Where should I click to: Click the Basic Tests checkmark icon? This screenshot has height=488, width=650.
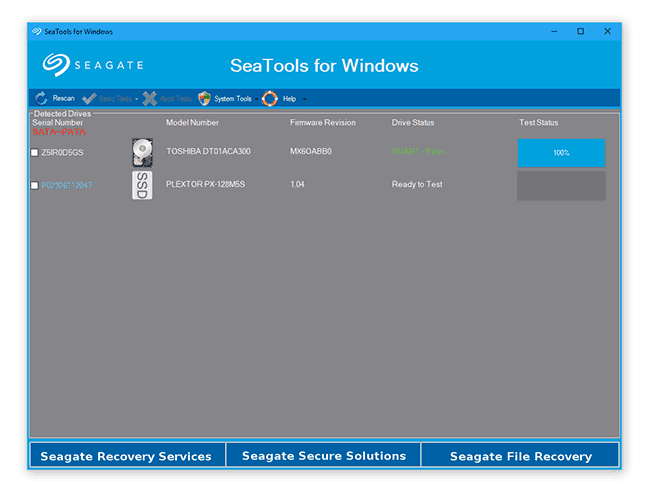pyautogui.click(x=89, y=99)
